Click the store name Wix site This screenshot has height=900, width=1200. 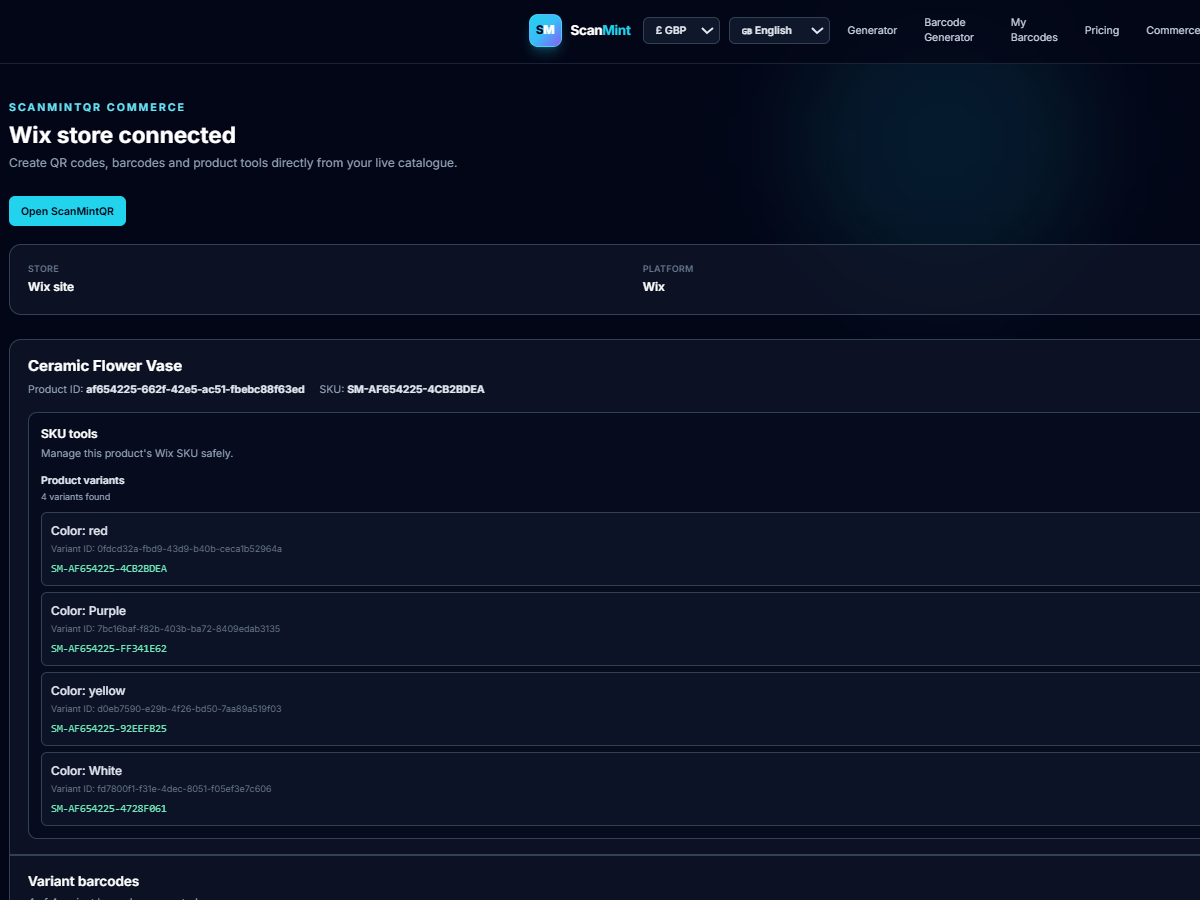point(51,287)
